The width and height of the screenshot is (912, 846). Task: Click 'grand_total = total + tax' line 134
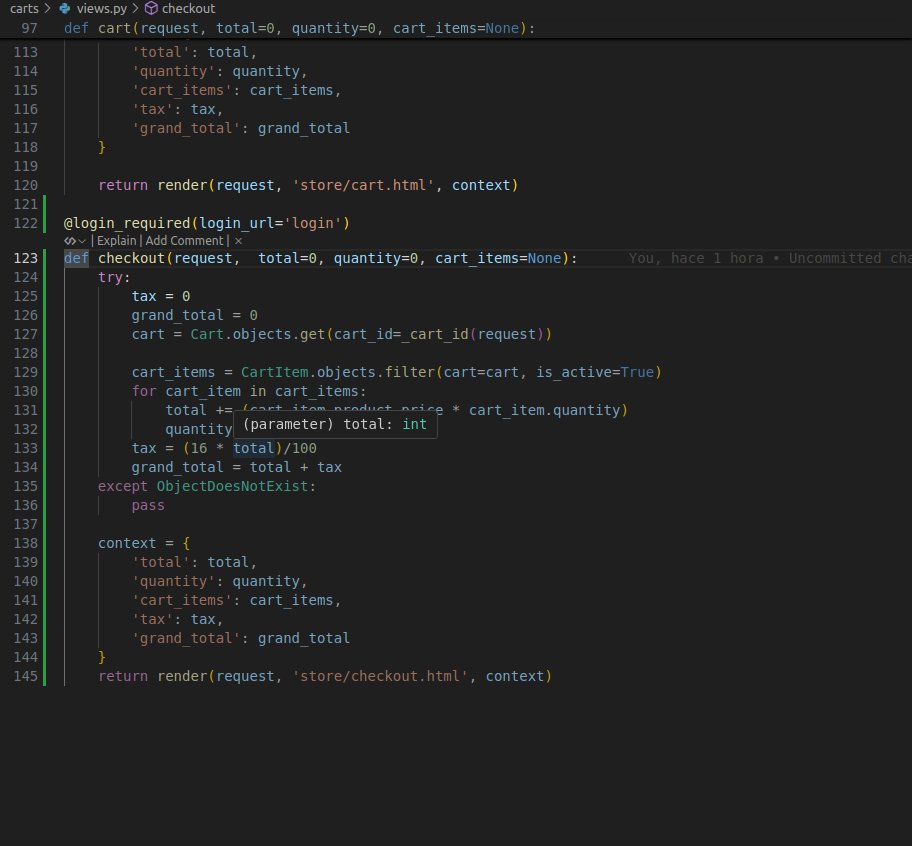click(x=237, y=467)
